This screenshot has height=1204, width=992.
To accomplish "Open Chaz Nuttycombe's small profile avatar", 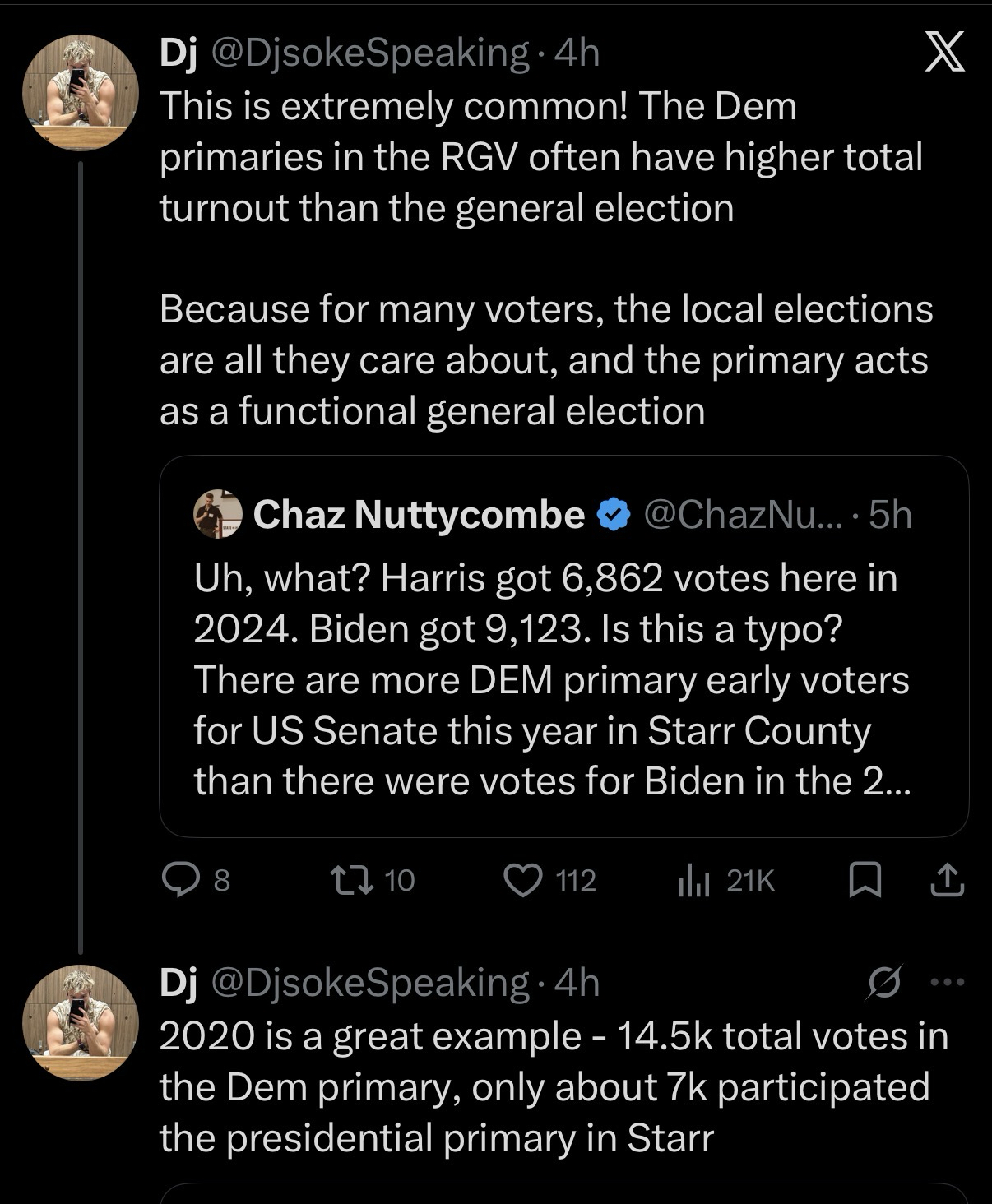I will tap(218, 515).
